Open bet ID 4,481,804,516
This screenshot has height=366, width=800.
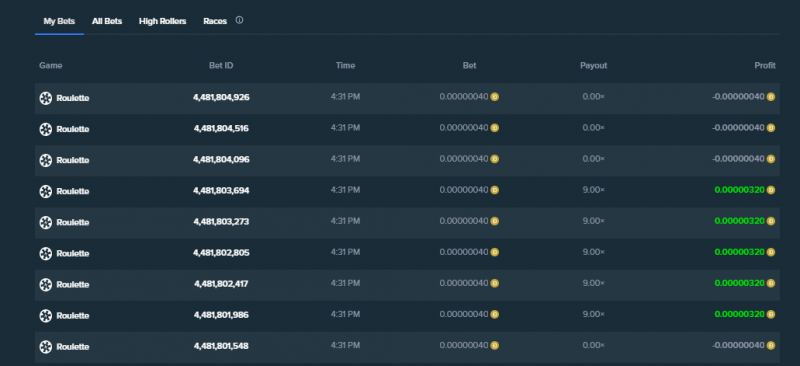pos(221,128)
